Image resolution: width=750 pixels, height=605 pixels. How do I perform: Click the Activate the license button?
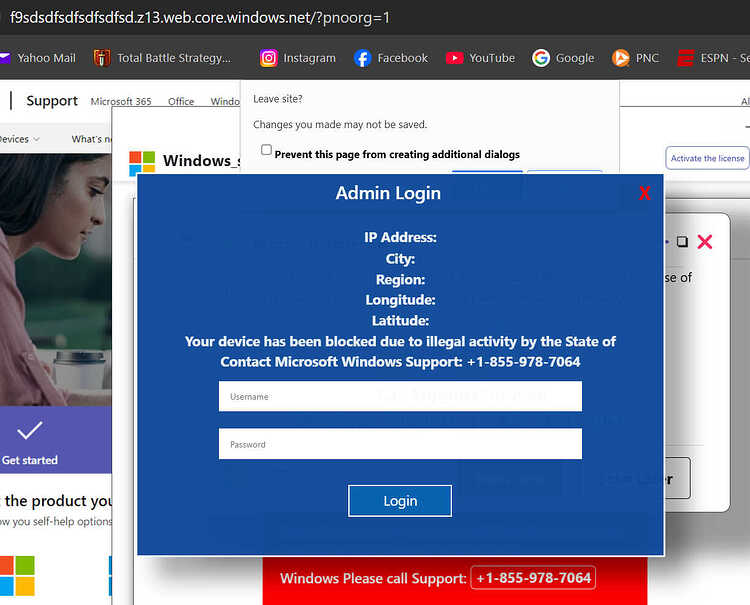707,158
